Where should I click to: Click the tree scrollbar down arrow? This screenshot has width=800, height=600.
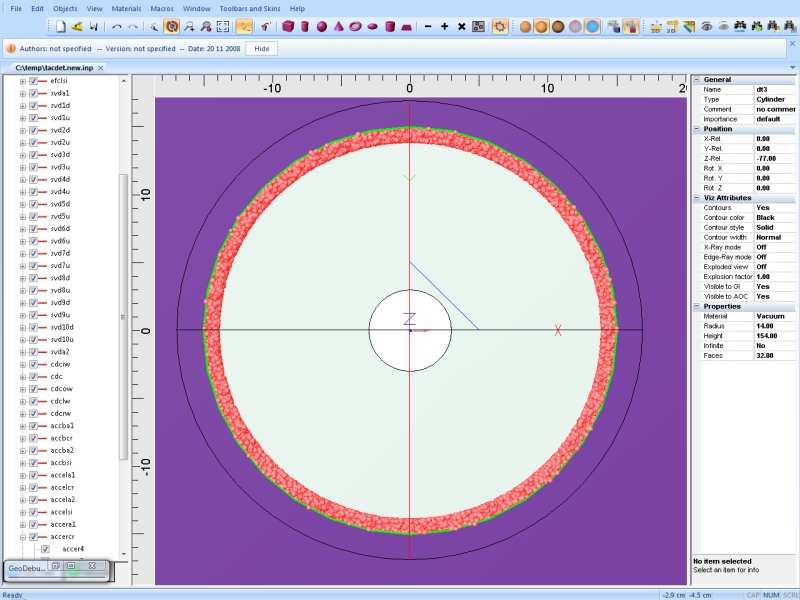(123, 554)
